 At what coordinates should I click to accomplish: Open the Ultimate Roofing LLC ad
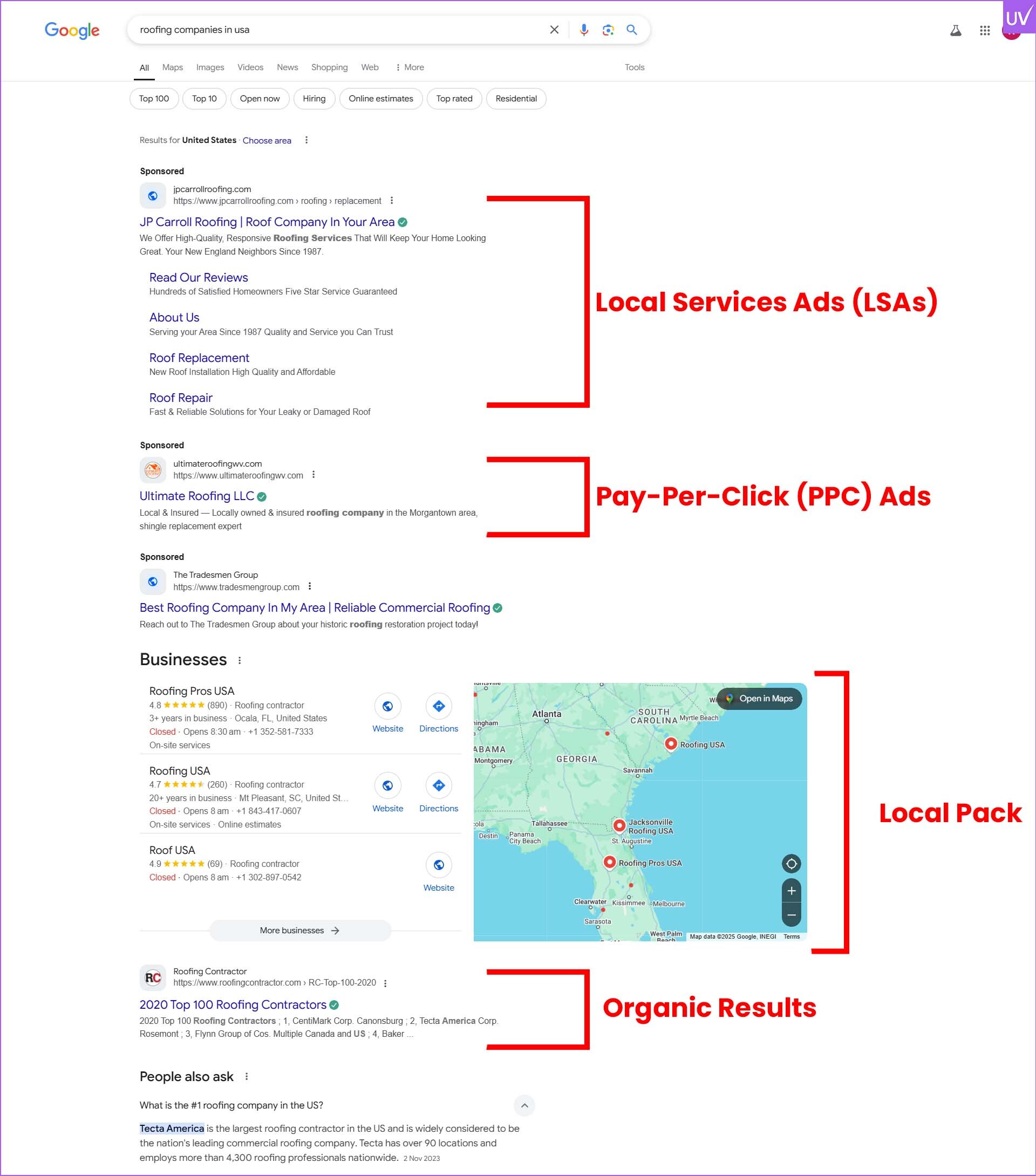197,496
